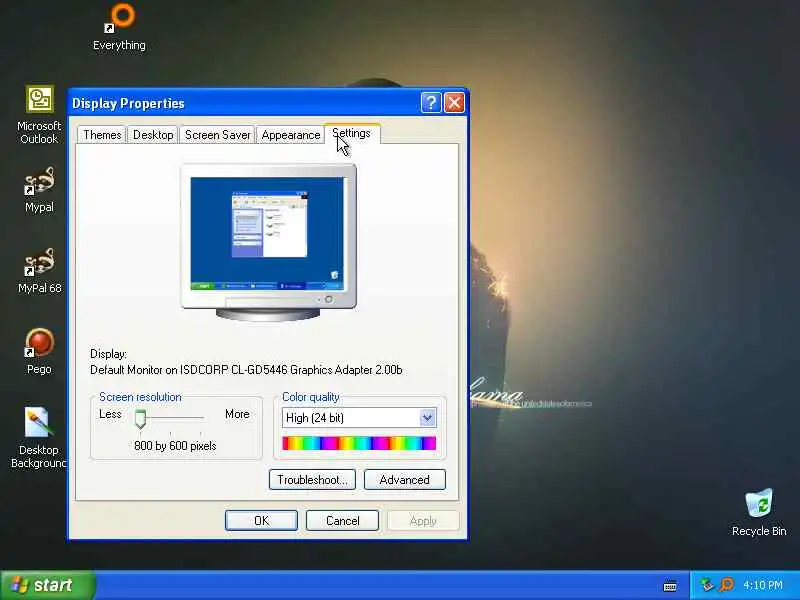
Task: Open the Everything desktop shortcut
Action: click(x=120, y=26)
